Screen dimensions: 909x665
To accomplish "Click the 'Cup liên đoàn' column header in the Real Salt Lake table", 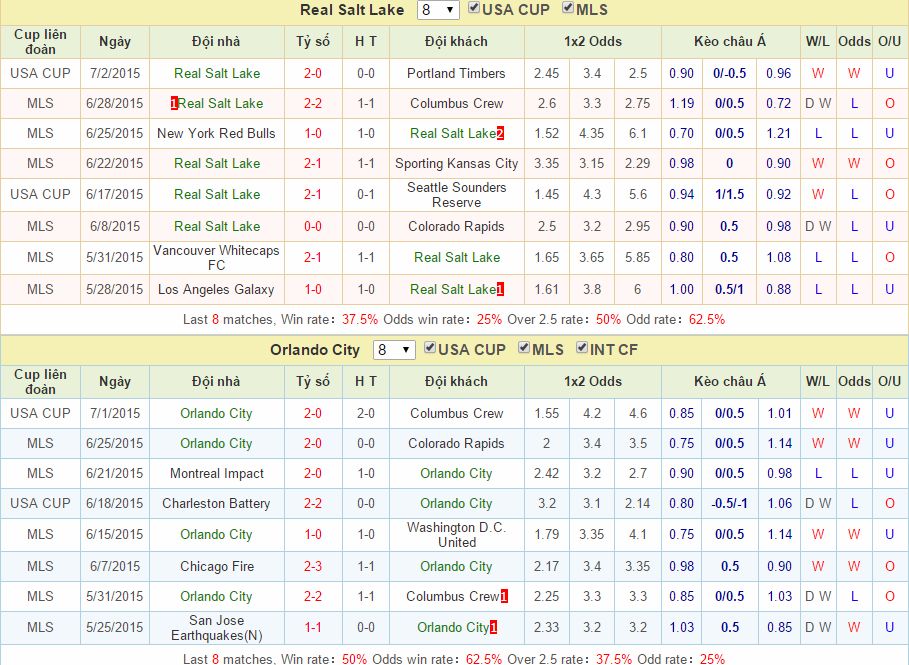I will point(40,42).
